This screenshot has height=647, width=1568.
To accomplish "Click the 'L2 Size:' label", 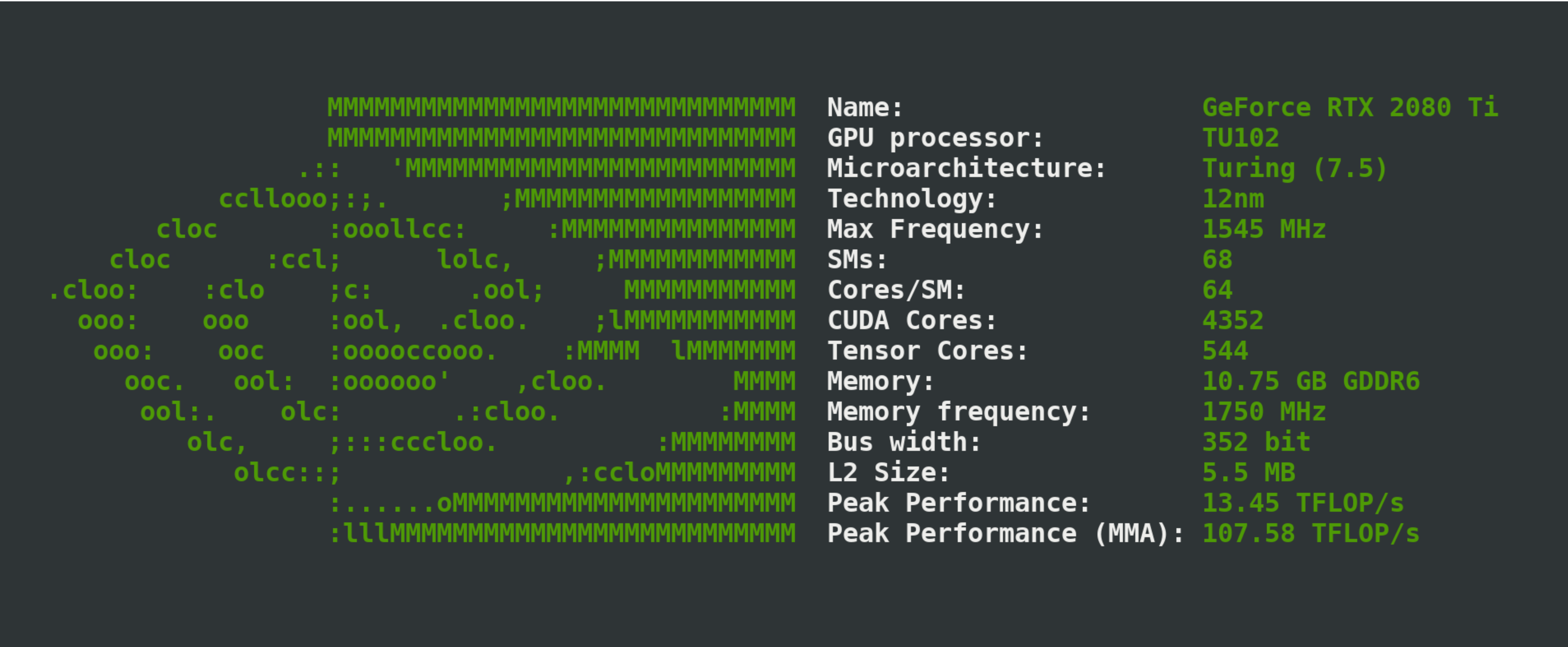I will tap(888, 473).
